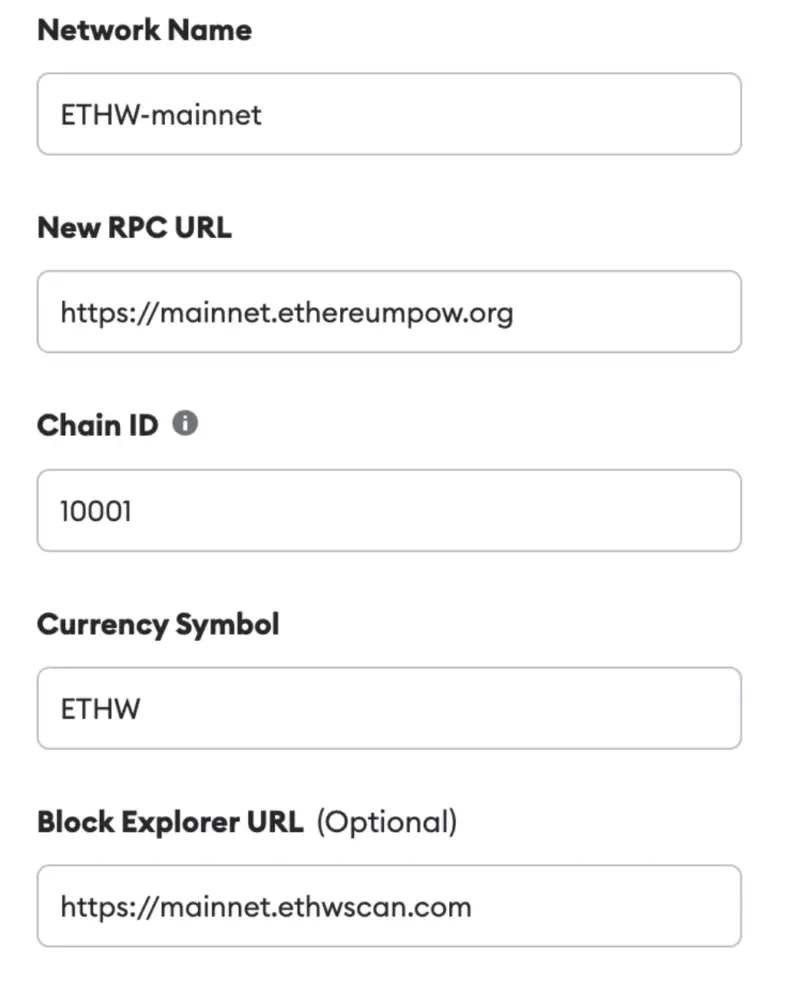
Task: Focus the Block Explorer URL input field
Action: pos(389,906)
